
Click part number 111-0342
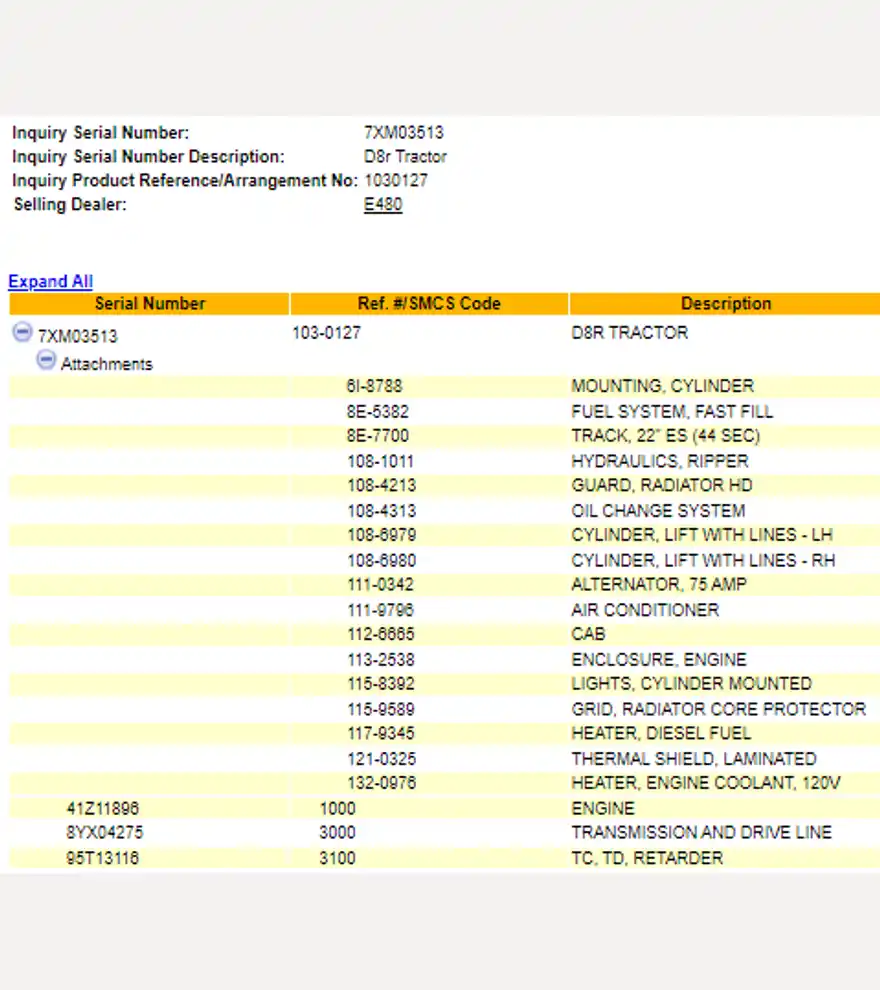(x=381, y=585)
